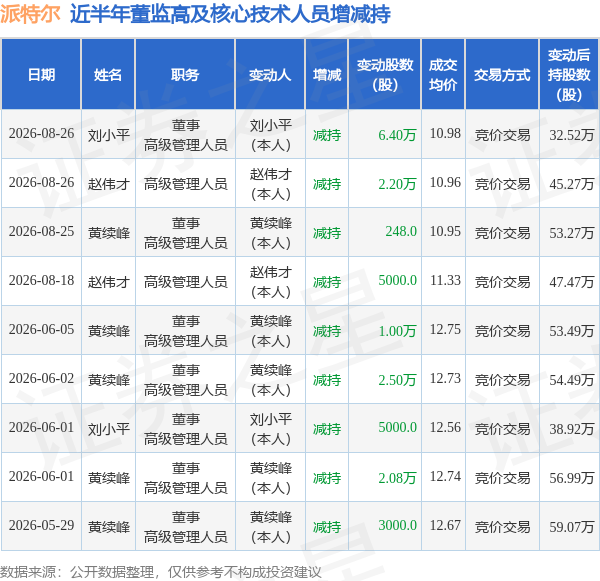This screenshot has height=581, width=600.
Task: Click the 成交均价 column header
Action: click(x=443, y=74)
